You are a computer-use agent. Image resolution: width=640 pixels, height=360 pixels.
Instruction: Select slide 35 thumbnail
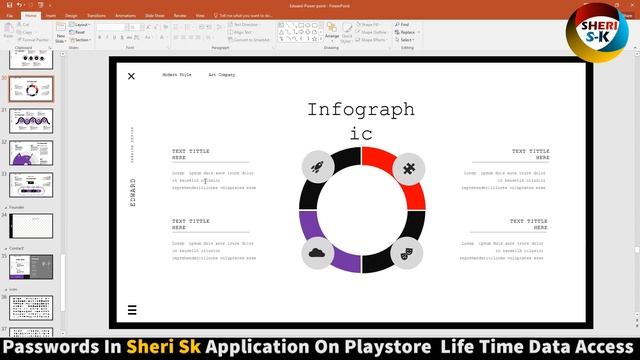31,267
